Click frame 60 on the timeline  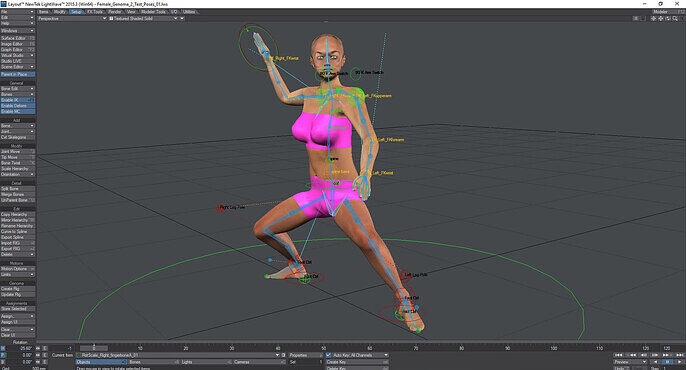click(x=370, y=348)
